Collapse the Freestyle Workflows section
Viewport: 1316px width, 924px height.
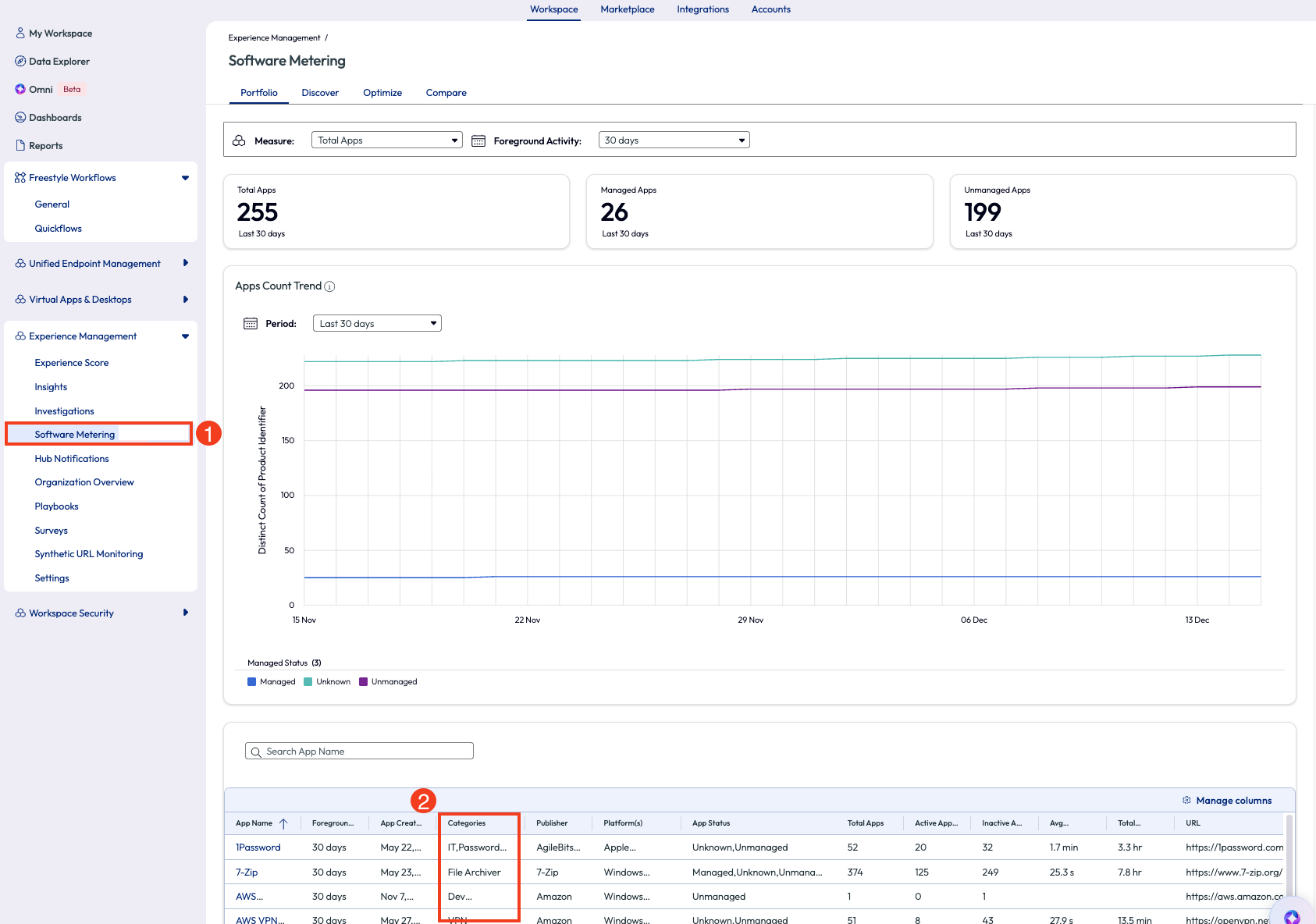pos(185,178)
